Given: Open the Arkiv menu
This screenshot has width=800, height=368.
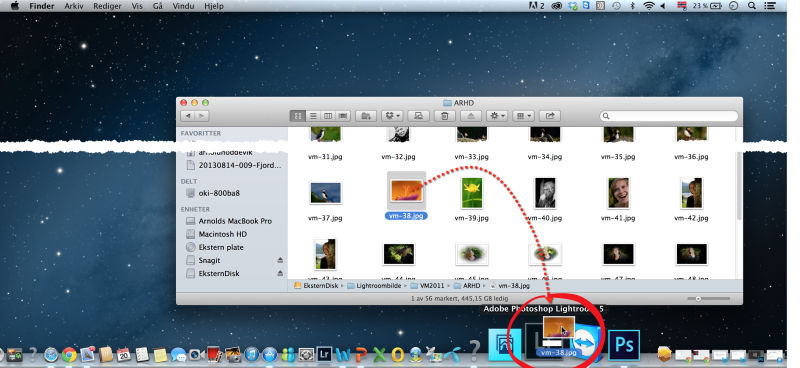Looking at the screenshot, I should [73, 6].
